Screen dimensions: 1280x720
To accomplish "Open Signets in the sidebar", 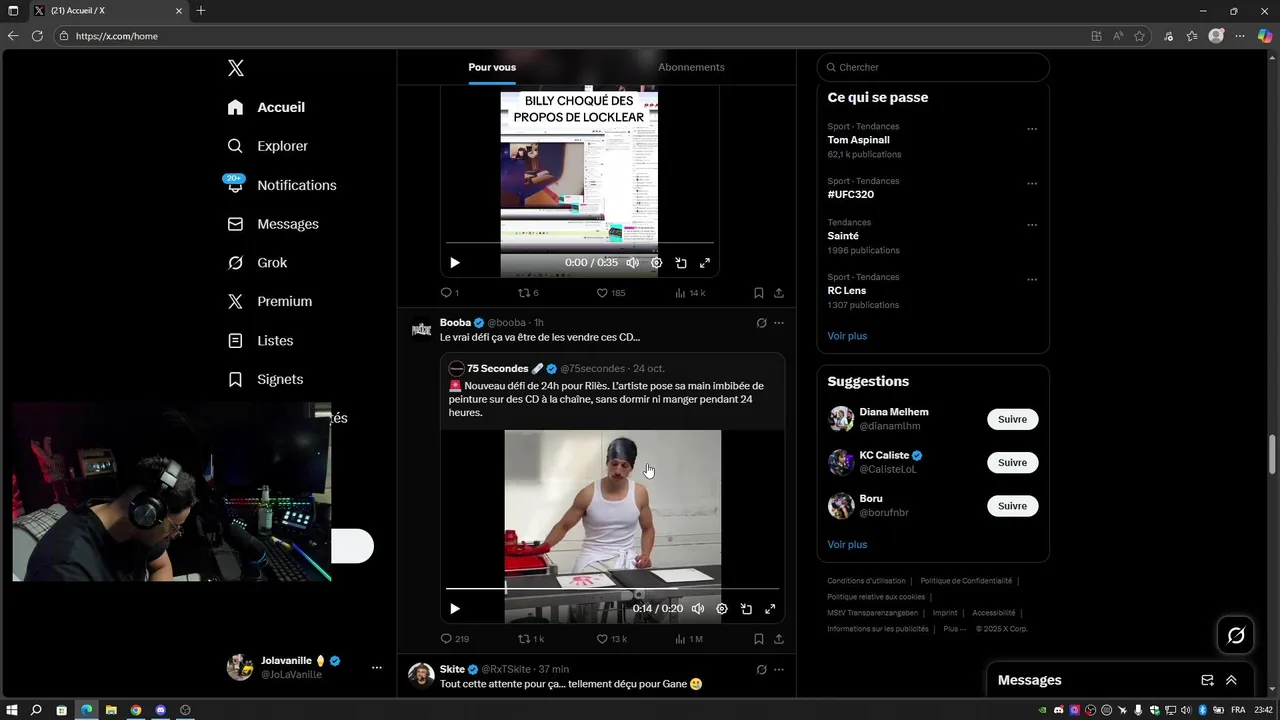I will (265, 379).
